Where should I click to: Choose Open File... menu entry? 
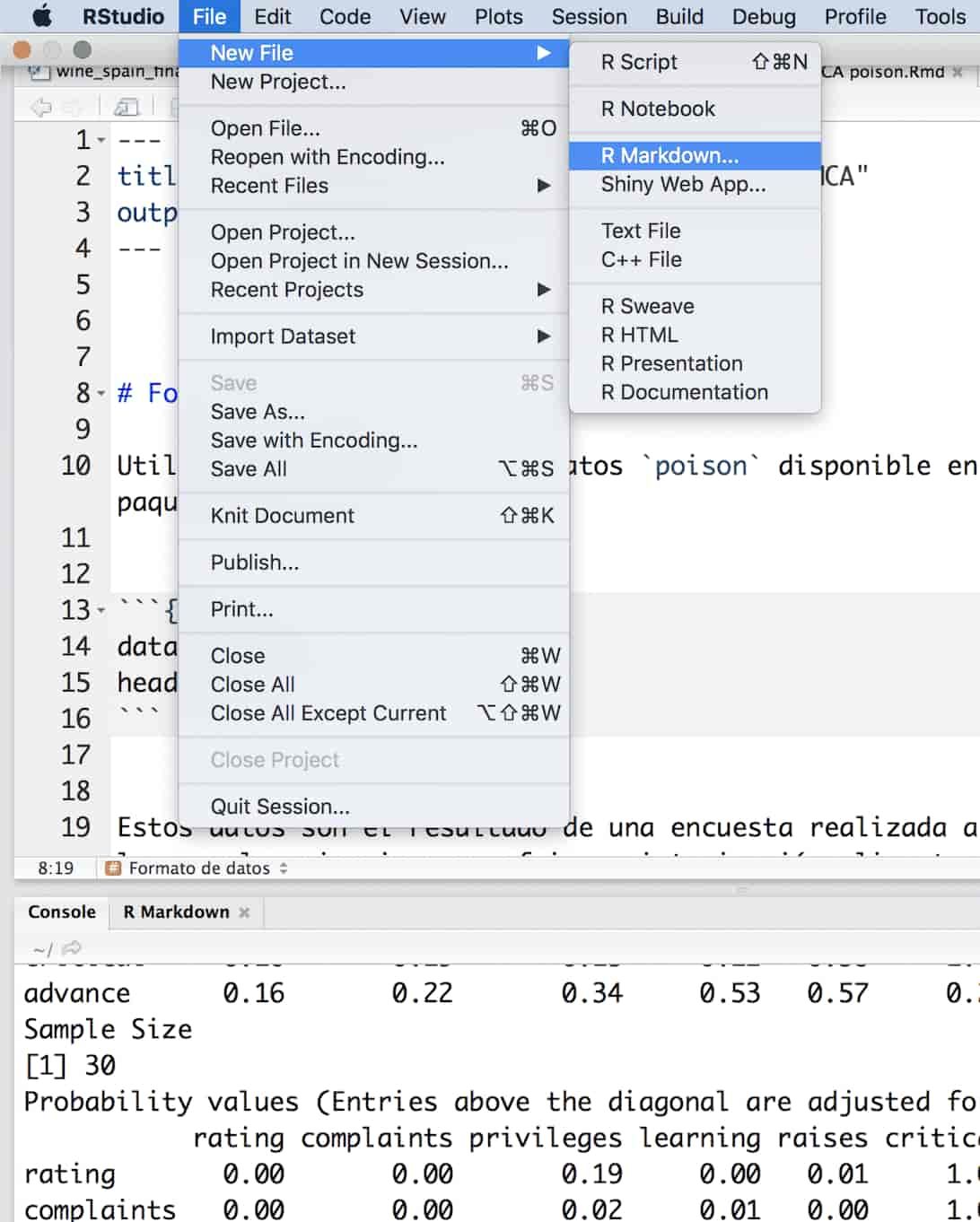374,128
